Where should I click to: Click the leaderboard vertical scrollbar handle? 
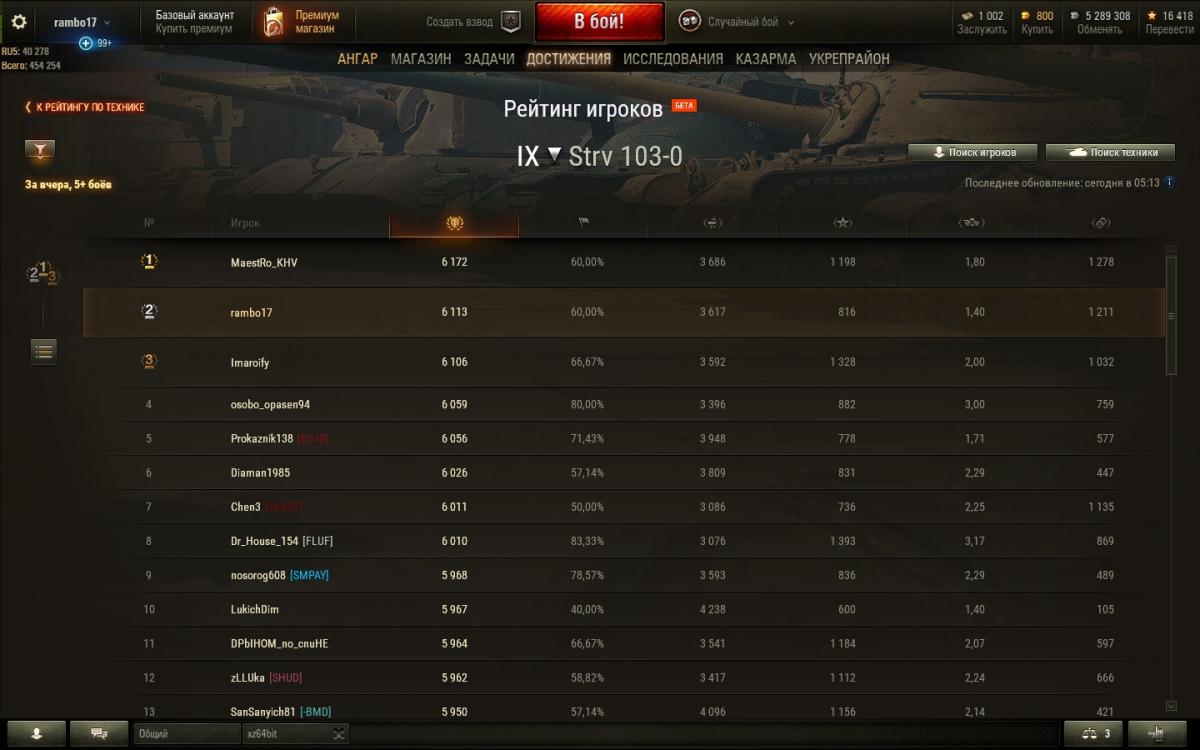[x=1171, y=315]
